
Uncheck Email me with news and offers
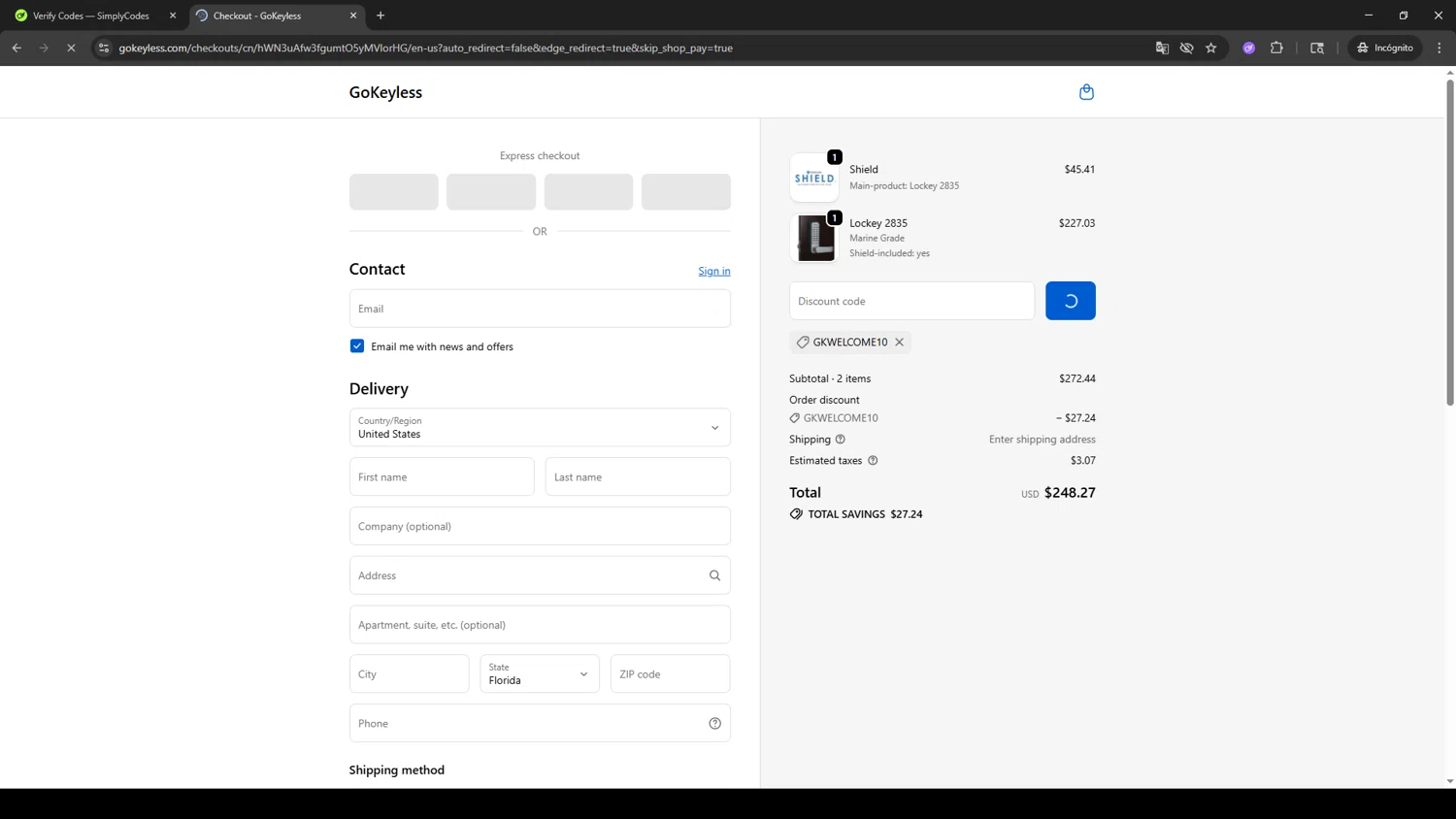click(357, 346)
